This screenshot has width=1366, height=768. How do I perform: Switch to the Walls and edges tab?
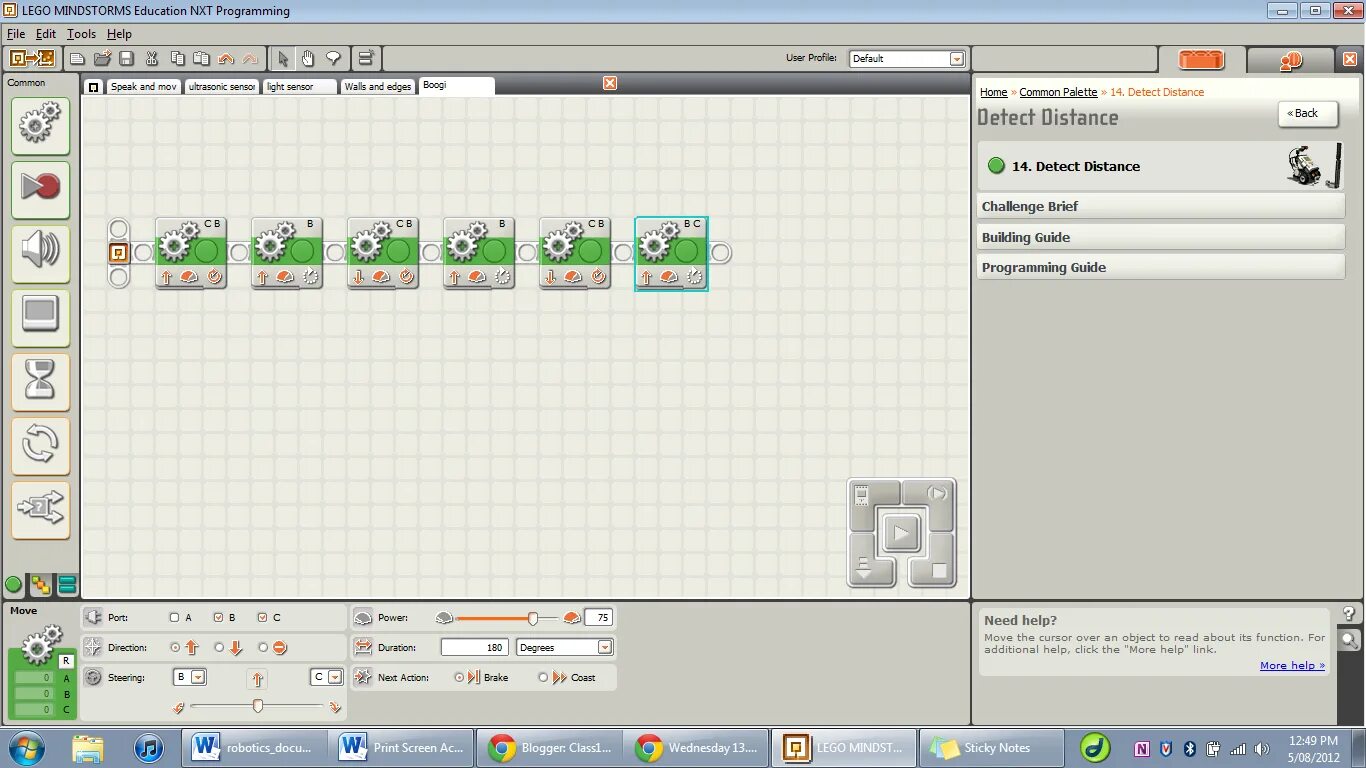point(377,87)
